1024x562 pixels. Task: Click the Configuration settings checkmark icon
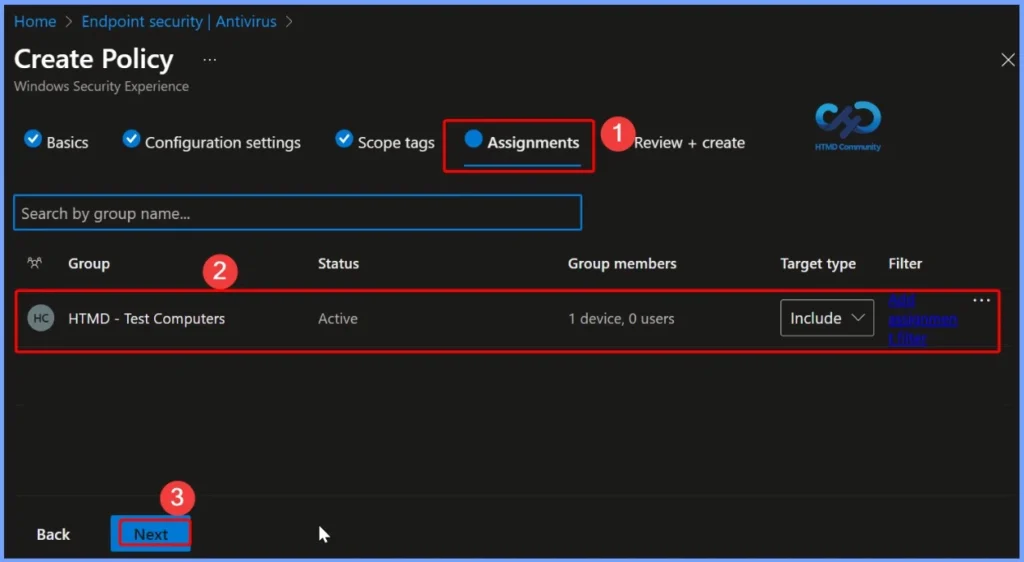tap(131, 138)
